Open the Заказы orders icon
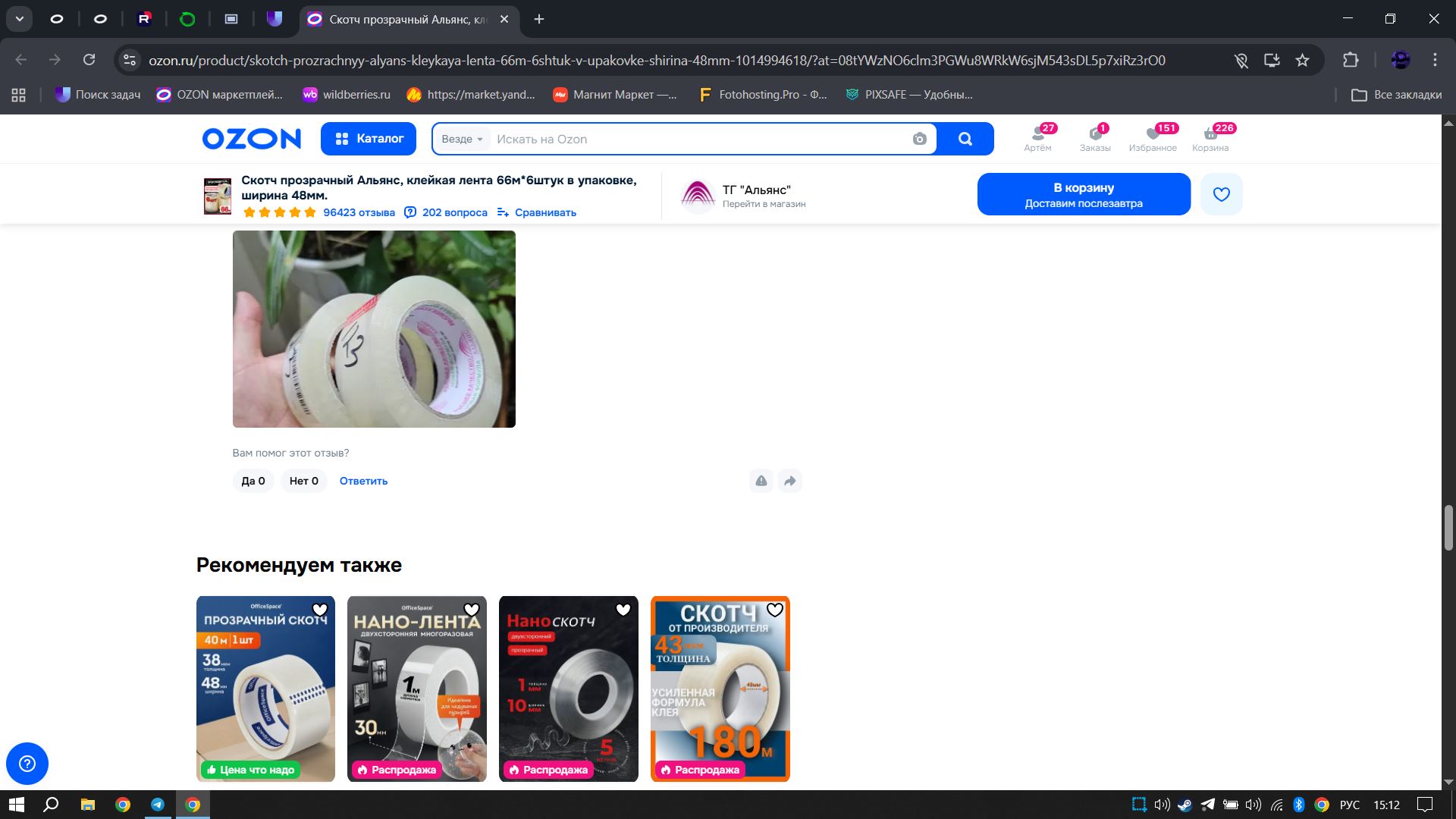The width and height of the screenshot is (1456, 819). [x=1094, y=137]
